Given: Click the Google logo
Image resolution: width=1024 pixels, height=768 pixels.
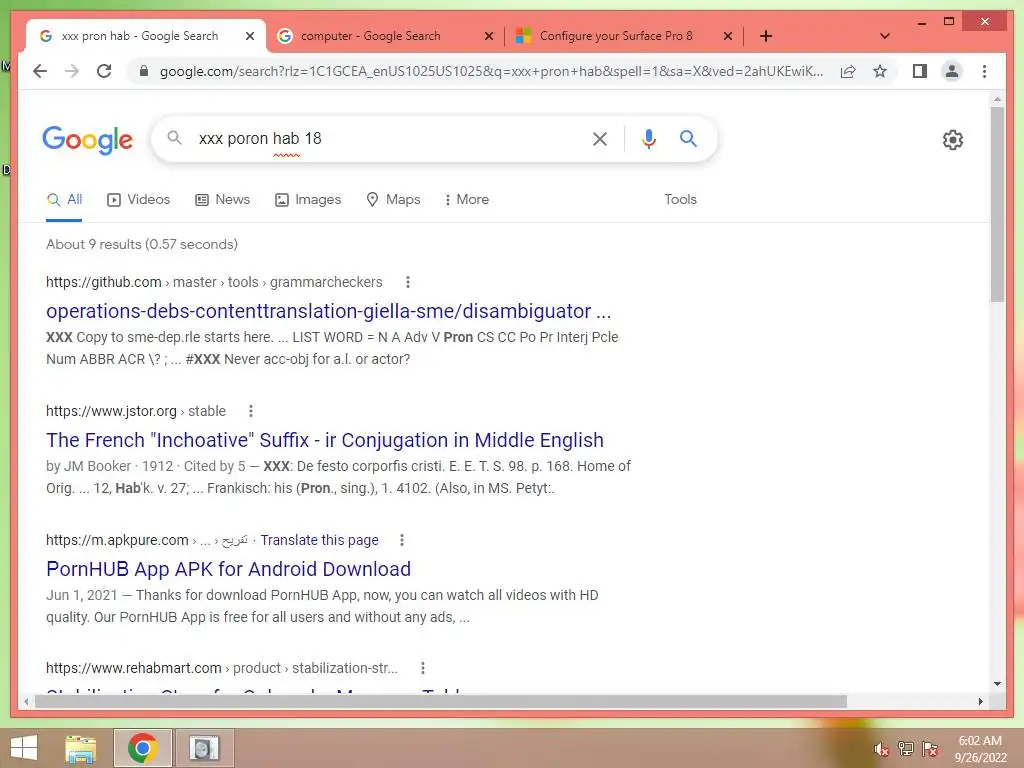Looking at the screenshot, I should click(x=88, y=140).
